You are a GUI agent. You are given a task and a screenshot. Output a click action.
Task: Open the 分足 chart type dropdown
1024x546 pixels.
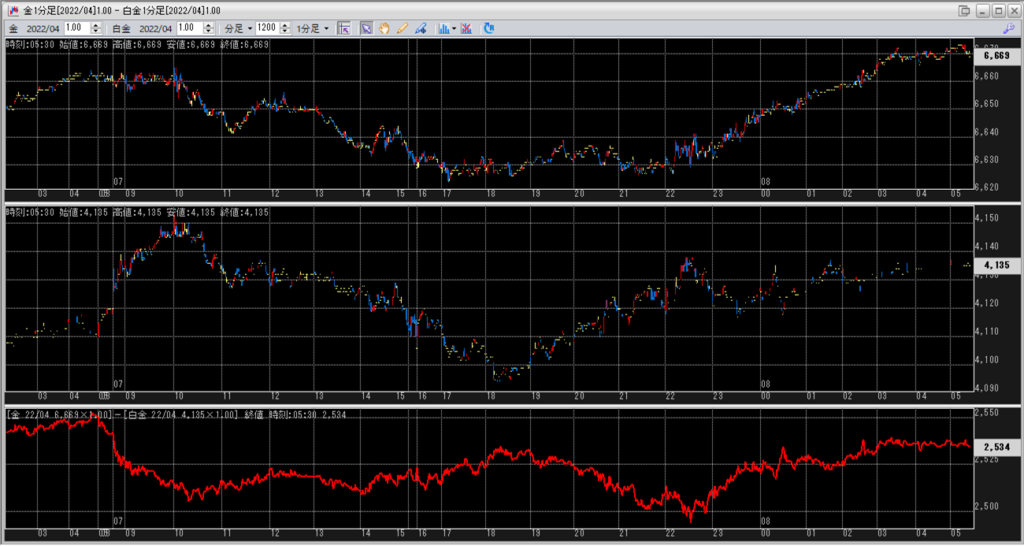(238, 28)
